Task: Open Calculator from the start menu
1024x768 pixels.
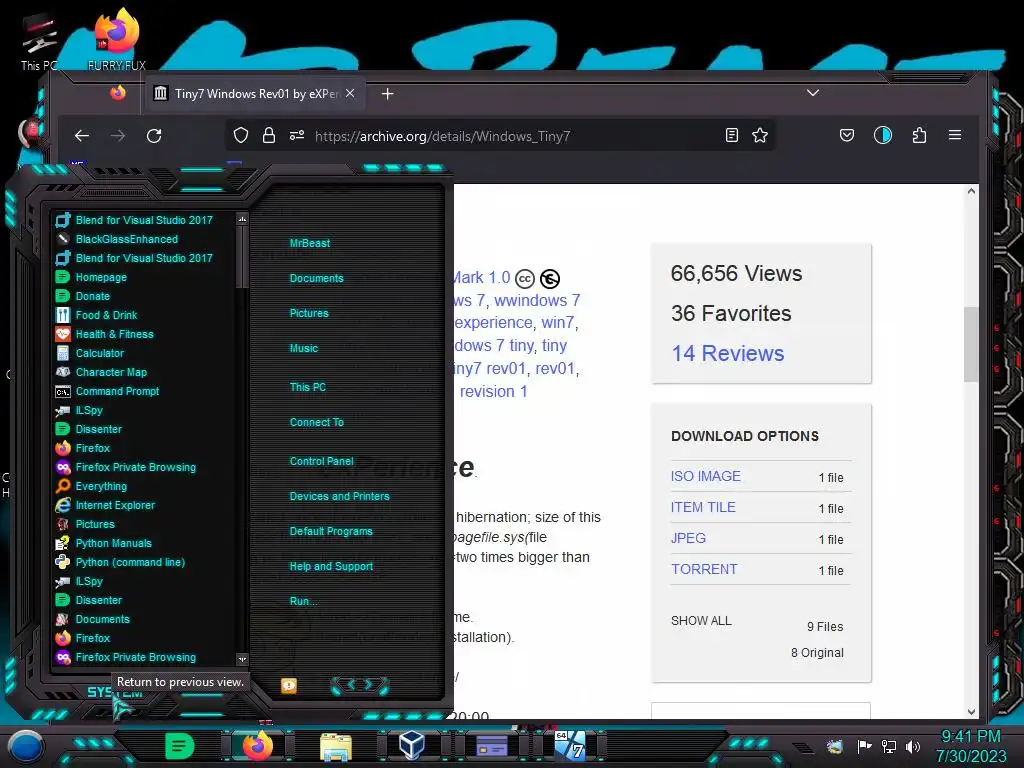Action: tap(99, 353)
